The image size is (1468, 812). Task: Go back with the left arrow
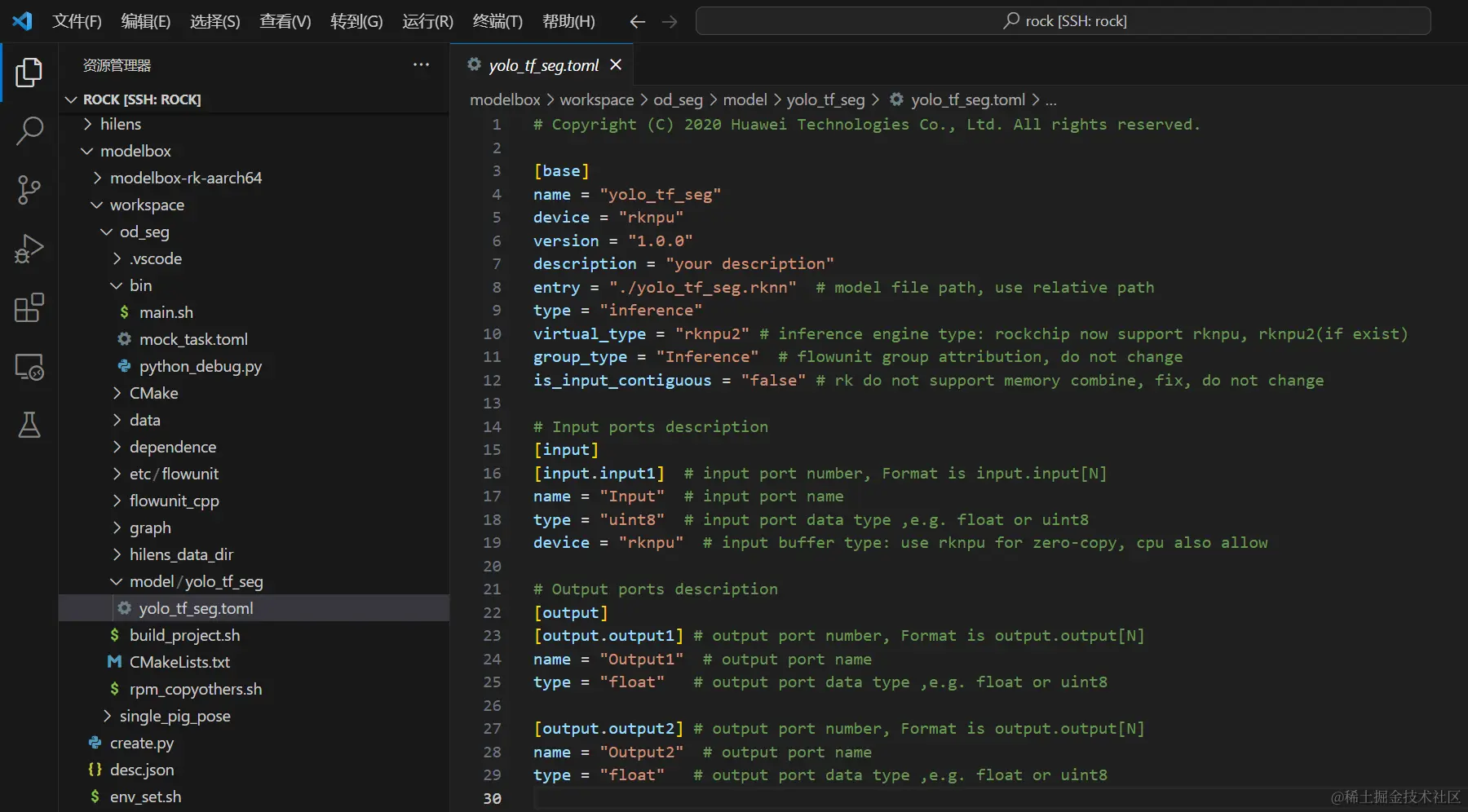[638, 22]
